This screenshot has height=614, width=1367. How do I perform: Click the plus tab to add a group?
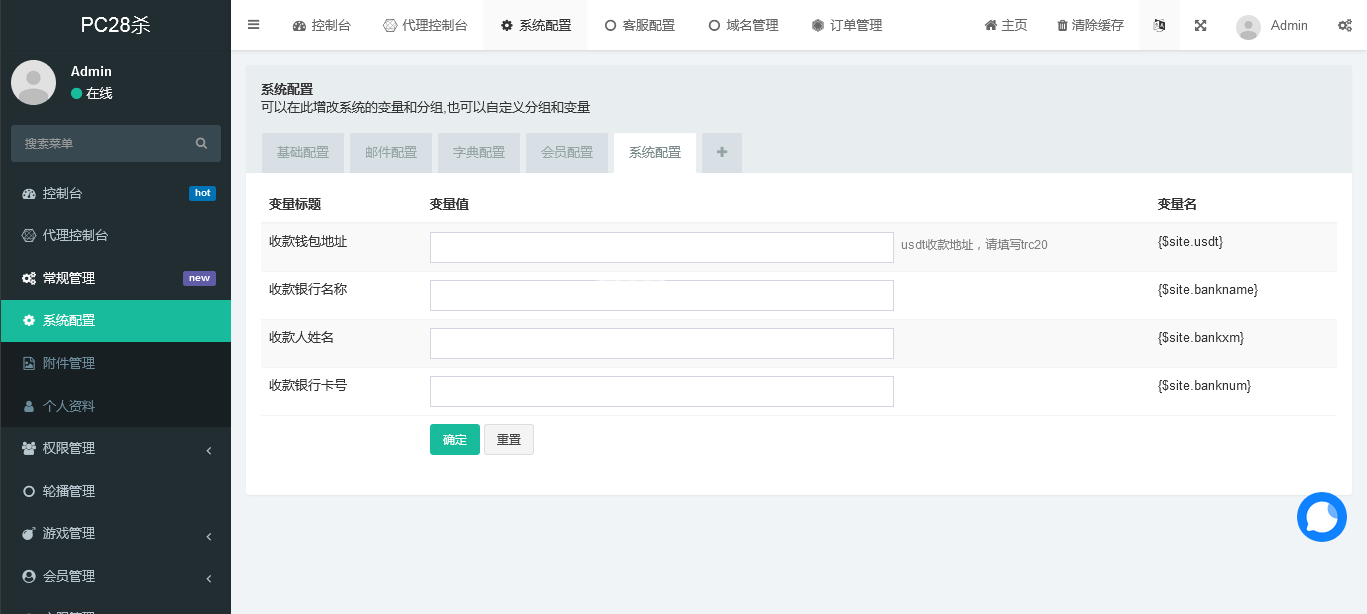721,152
